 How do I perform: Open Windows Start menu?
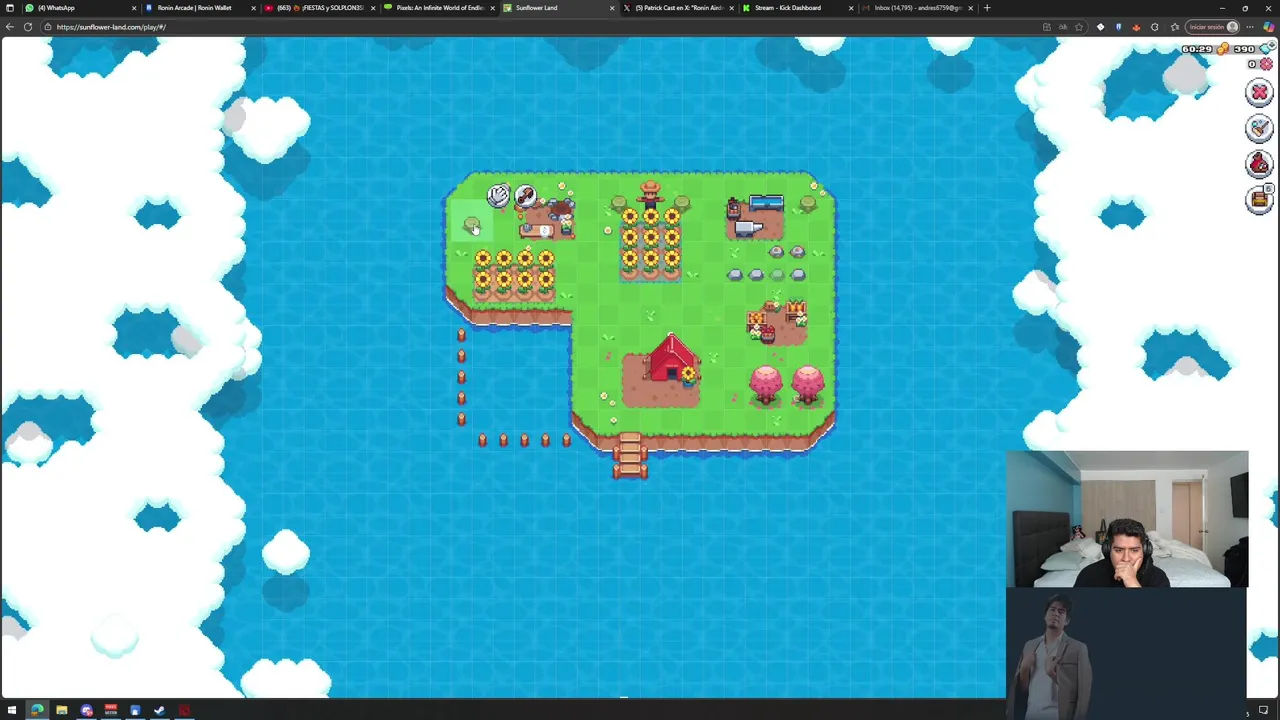click(12, 710)
